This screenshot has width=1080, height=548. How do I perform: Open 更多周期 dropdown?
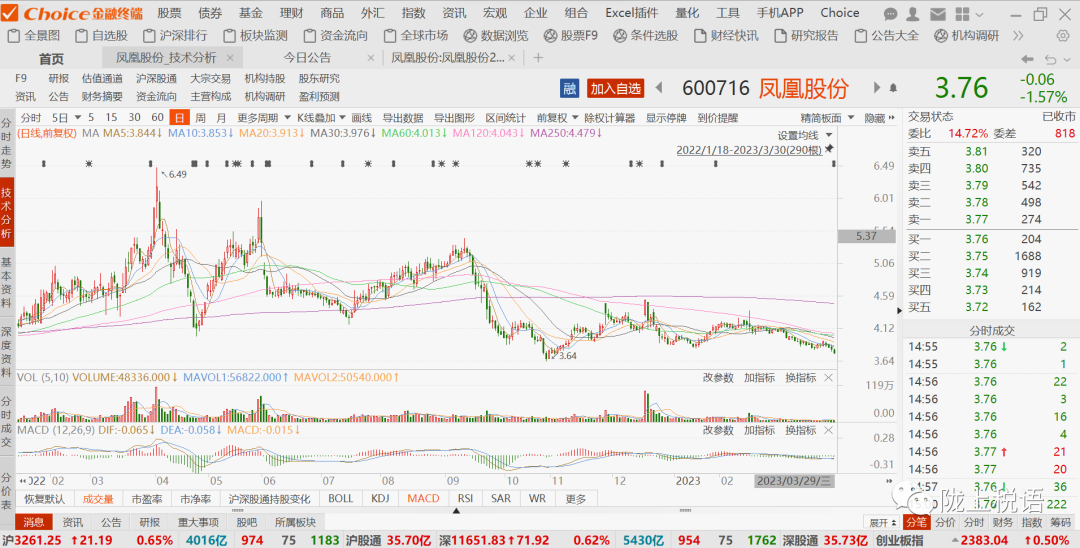(262, 118)
